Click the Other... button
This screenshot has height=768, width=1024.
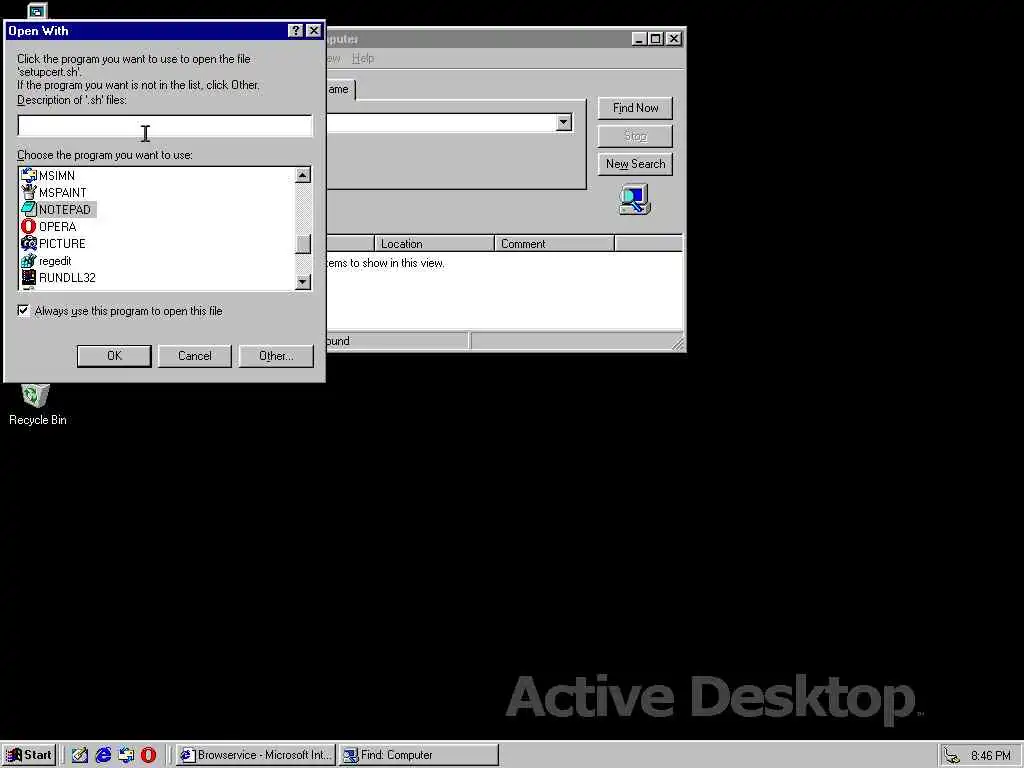276,356
